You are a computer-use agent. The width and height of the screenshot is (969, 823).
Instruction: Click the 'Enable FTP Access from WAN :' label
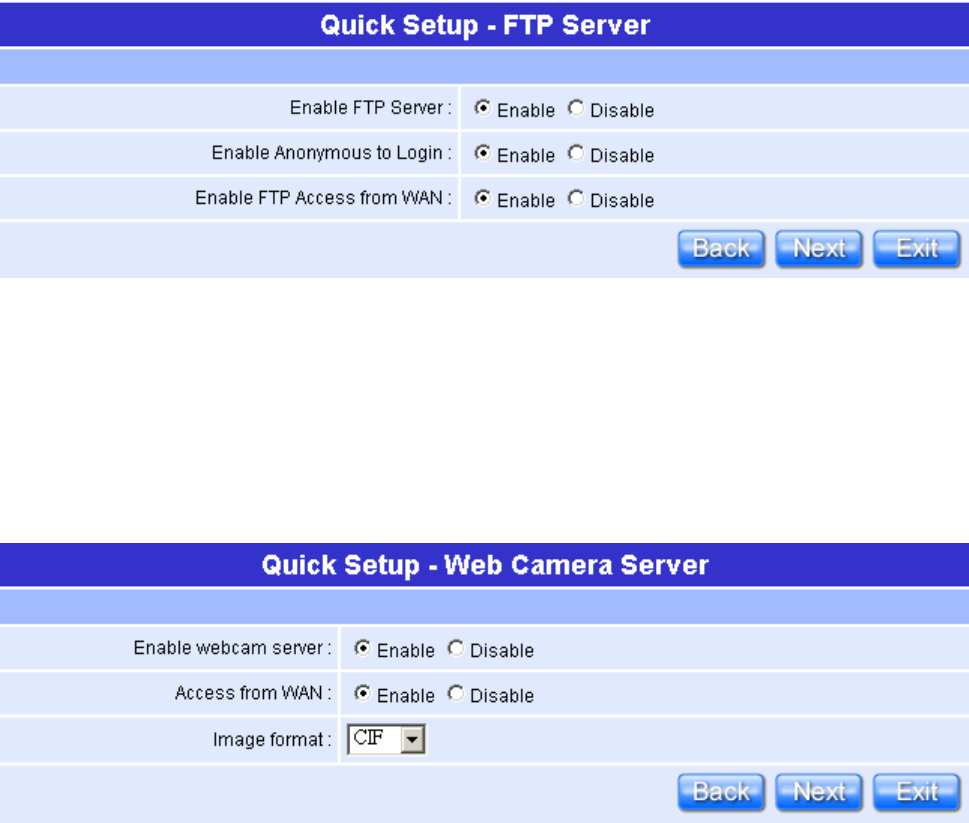click(324, 198)
